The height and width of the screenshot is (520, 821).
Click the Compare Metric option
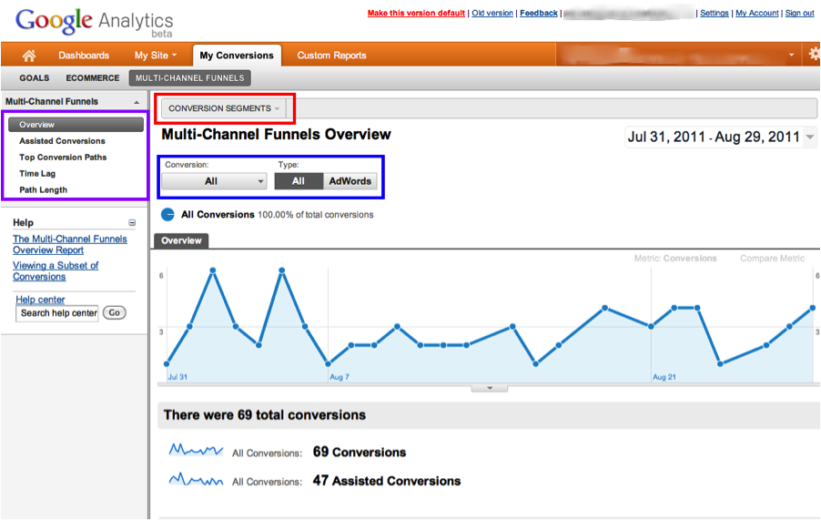[772, 258]
